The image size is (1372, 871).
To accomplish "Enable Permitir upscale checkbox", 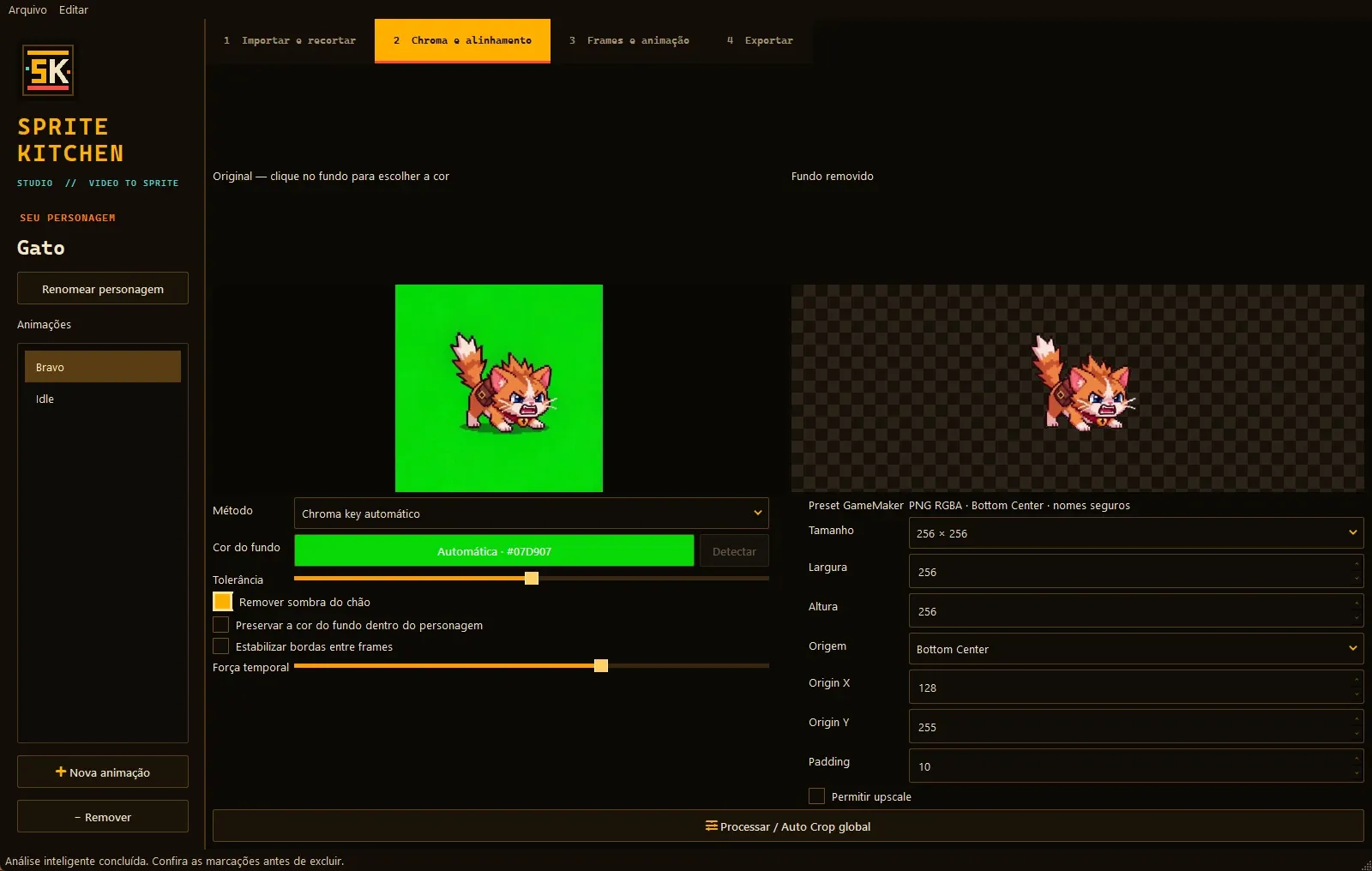I will coord(817,796).
